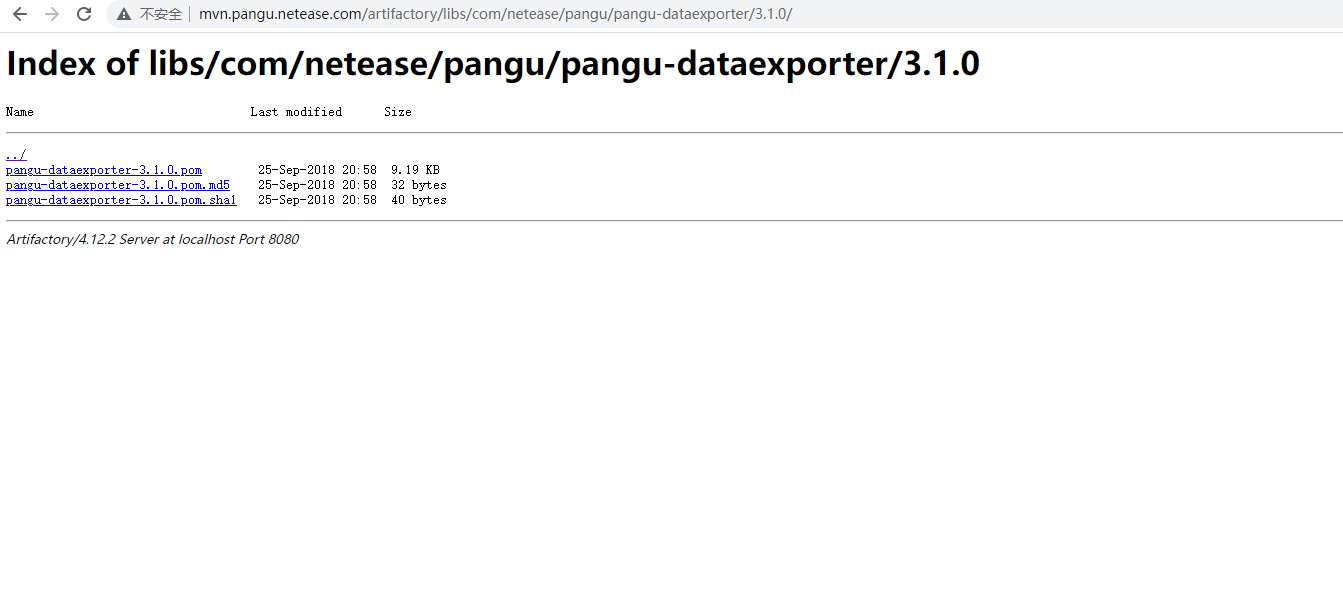Click the 32 bytes size value

point(419,185)
